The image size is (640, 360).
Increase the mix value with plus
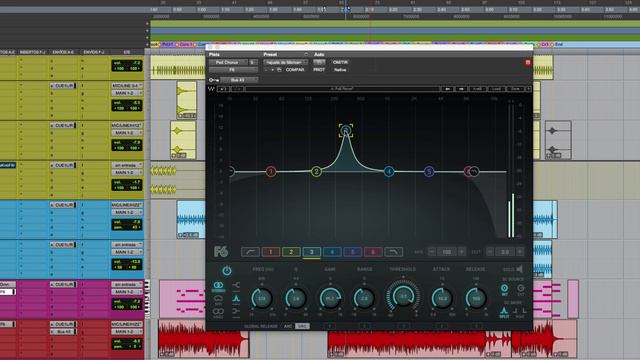(x=462, y=252)
